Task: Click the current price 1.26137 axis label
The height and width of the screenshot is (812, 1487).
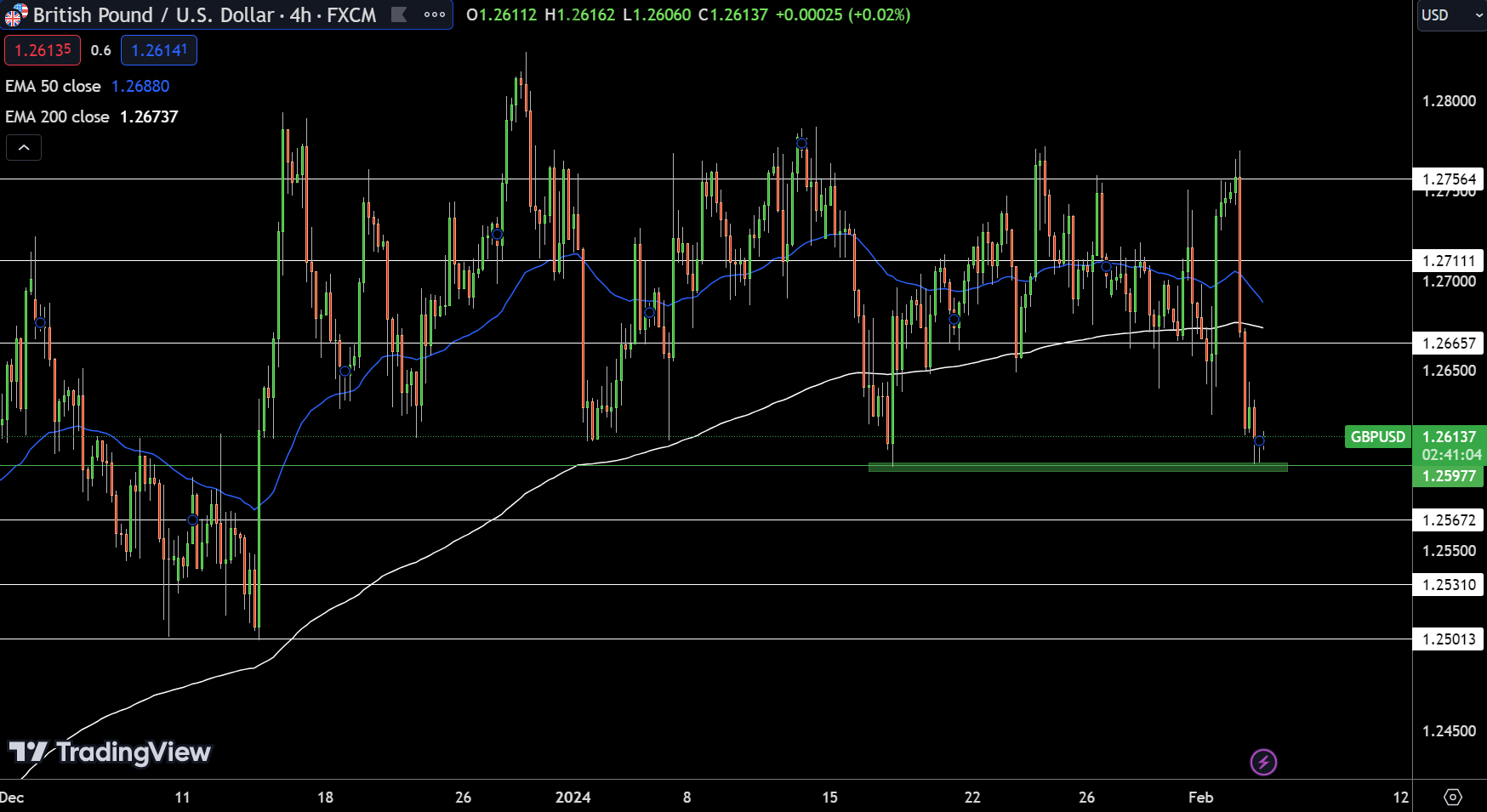Action: [x=1449, y=437]
